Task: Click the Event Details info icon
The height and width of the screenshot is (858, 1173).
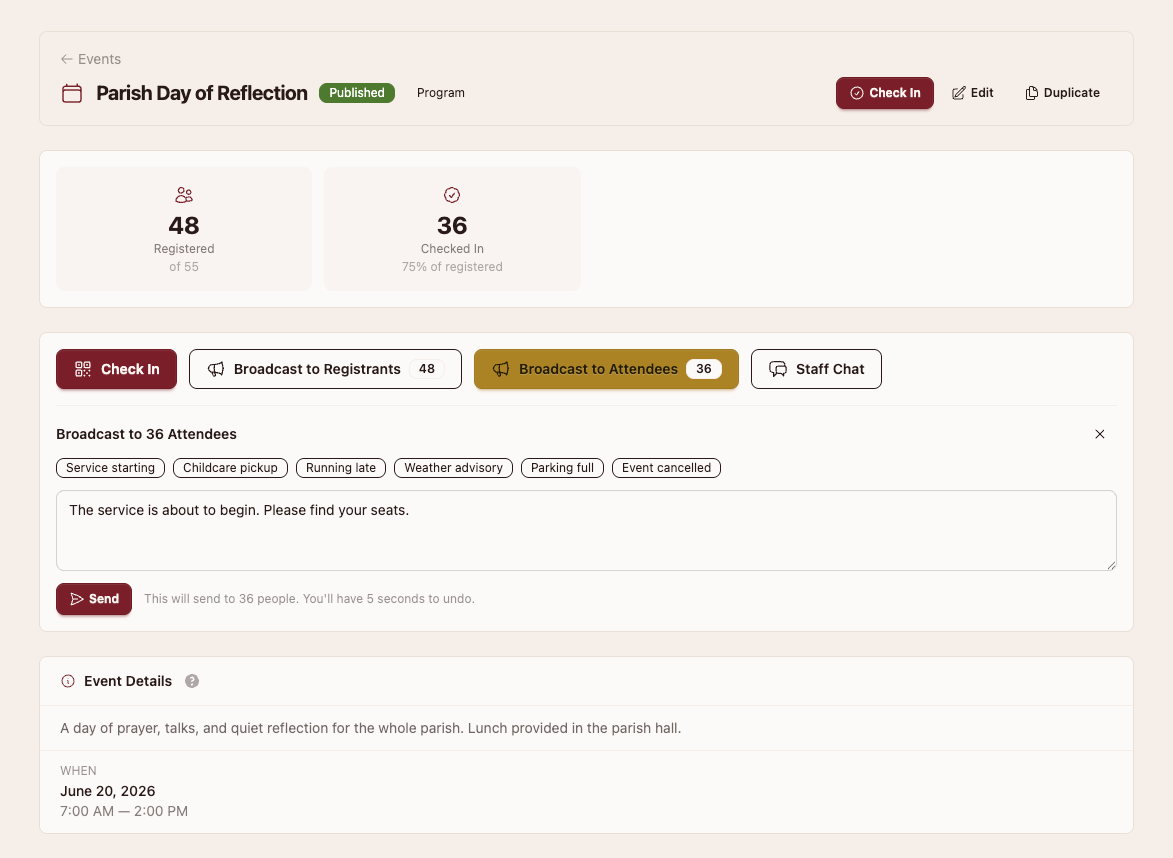Action: coord(68,681)
